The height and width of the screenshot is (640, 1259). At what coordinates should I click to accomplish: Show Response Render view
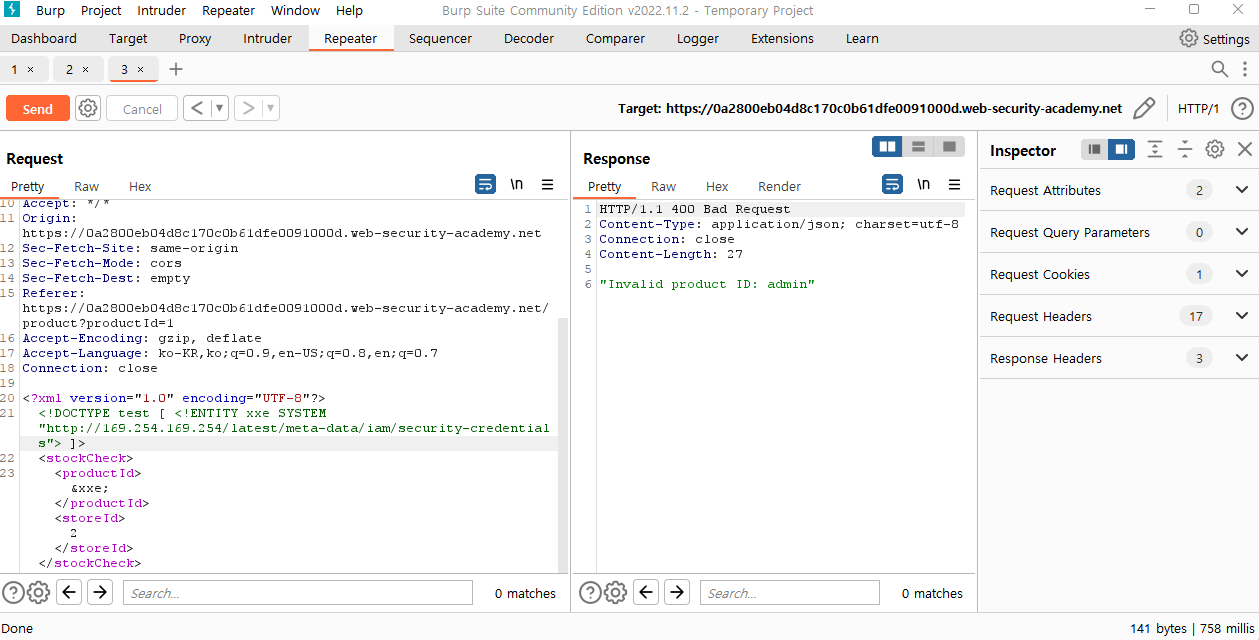[780, 186]
